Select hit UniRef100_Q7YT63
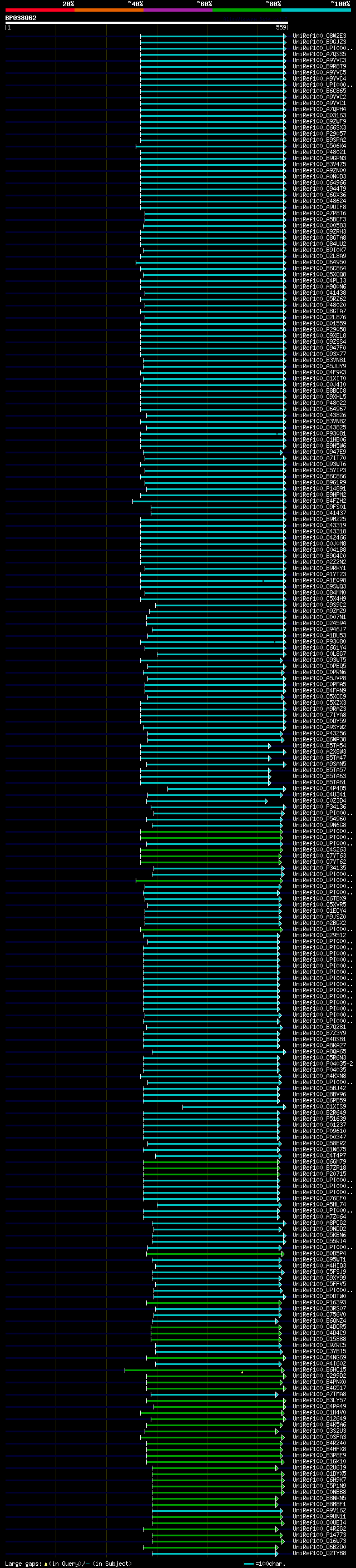 click(x=319, y=856)
